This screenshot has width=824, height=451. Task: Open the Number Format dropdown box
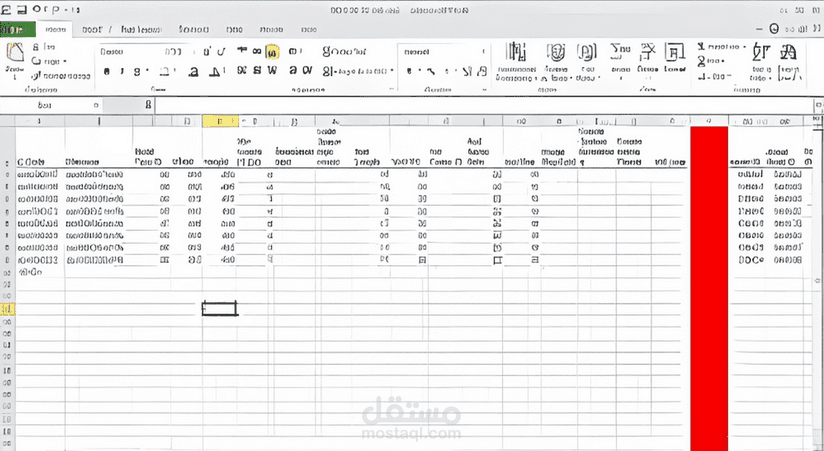click(444, 52)
